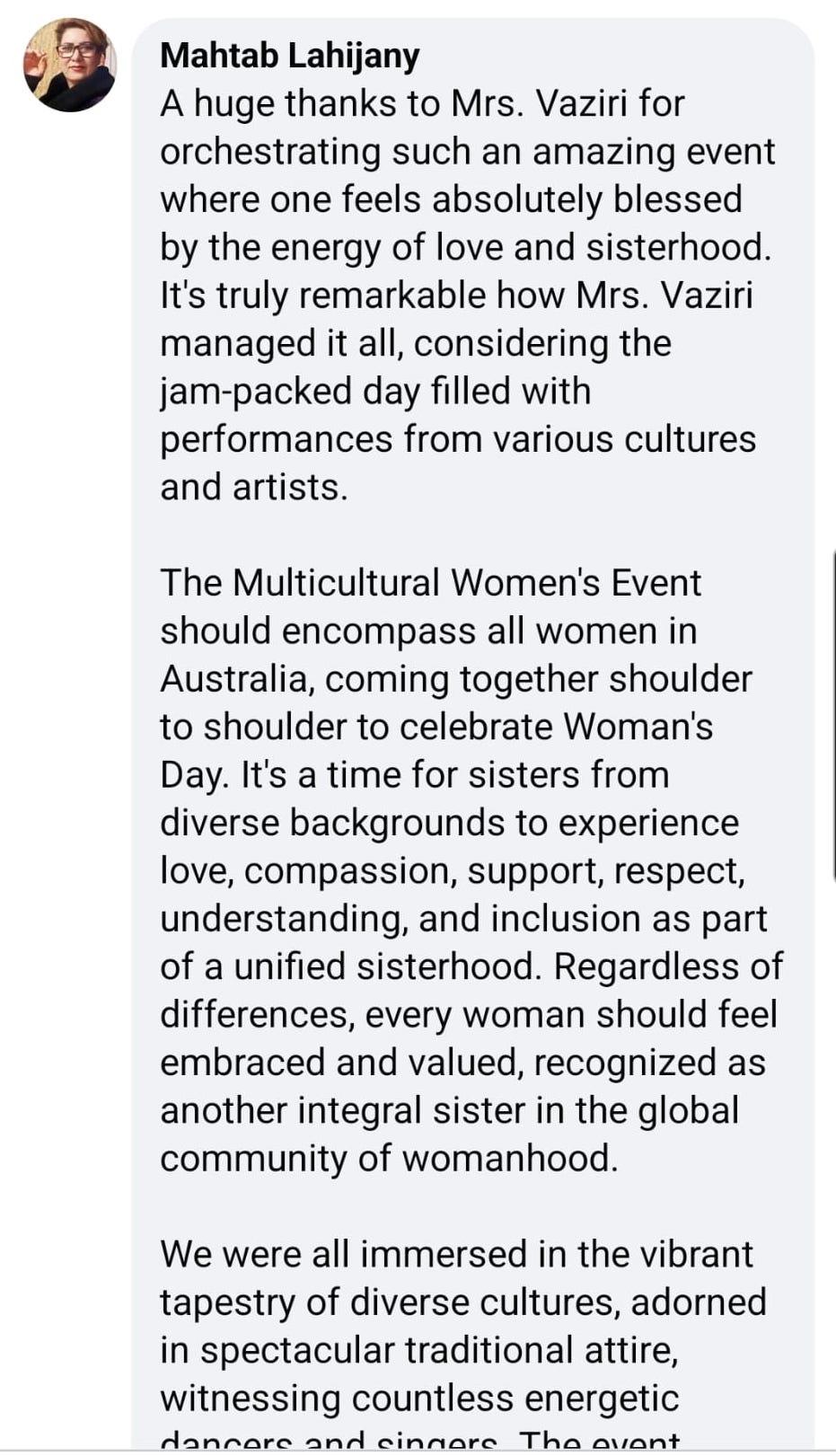Viewport: 836px width, 1456px height.
Task: Click the word 'Australia' in the second paragraph
Action: click(235, 679)
